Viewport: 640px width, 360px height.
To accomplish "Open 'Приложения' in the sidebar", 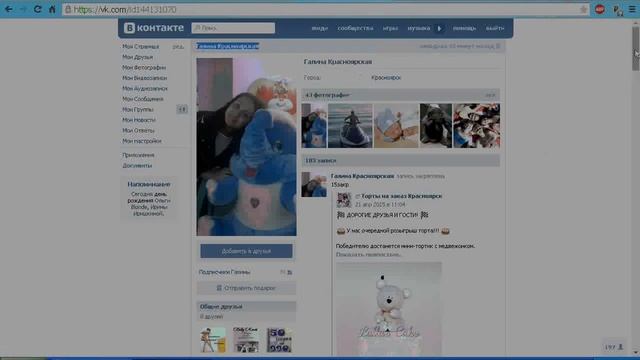I will (x=138, y=155).
